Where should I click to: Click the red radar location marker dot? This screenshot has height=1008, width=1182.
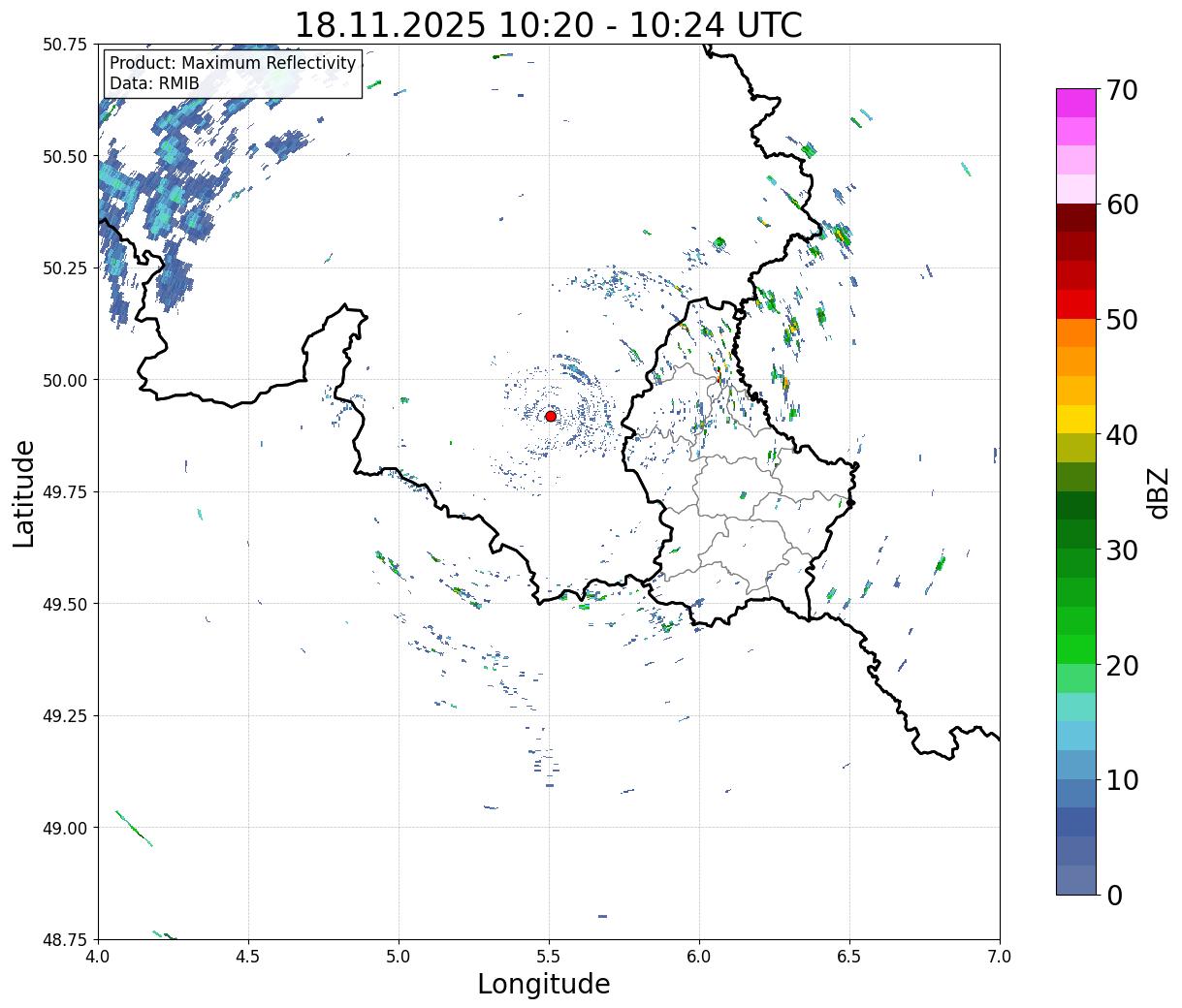coord(551,416)
